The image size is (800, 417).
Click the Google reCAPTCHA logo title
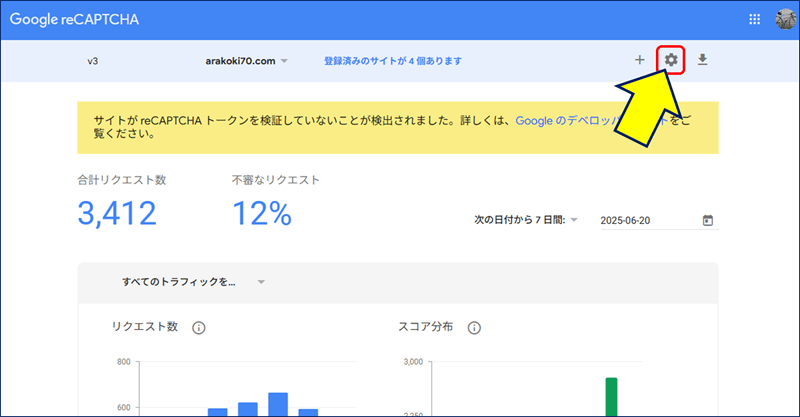point(74,19)
